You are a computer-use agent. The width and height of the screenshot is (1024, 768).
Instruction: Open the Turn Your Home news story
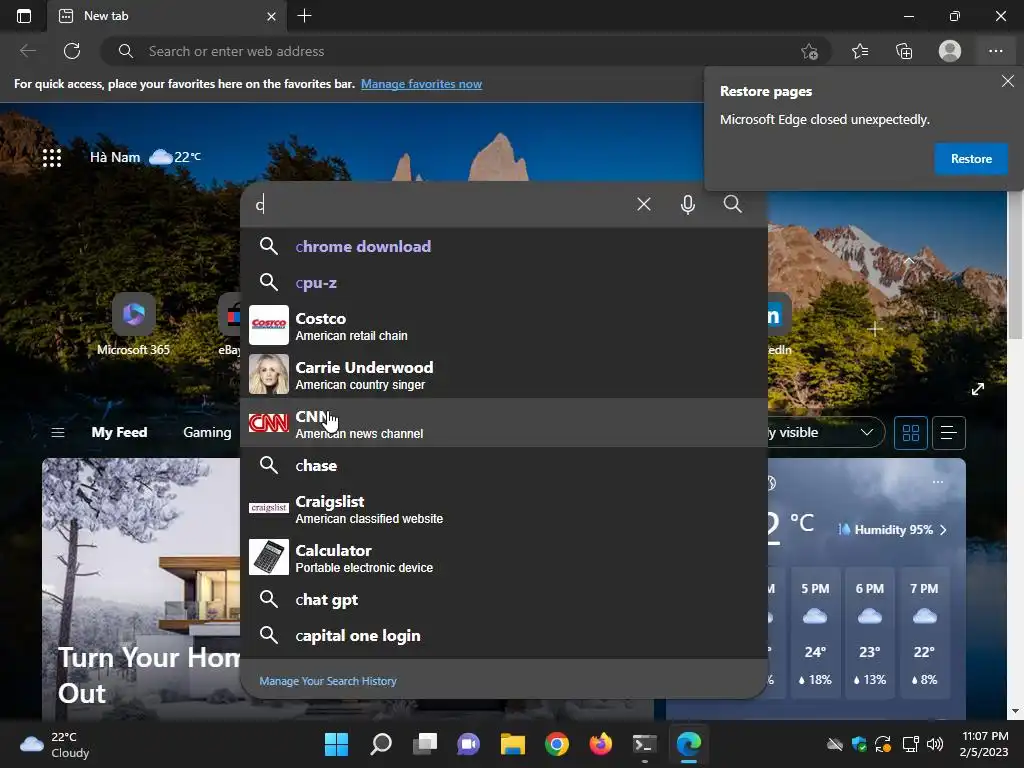click(148, 675)
